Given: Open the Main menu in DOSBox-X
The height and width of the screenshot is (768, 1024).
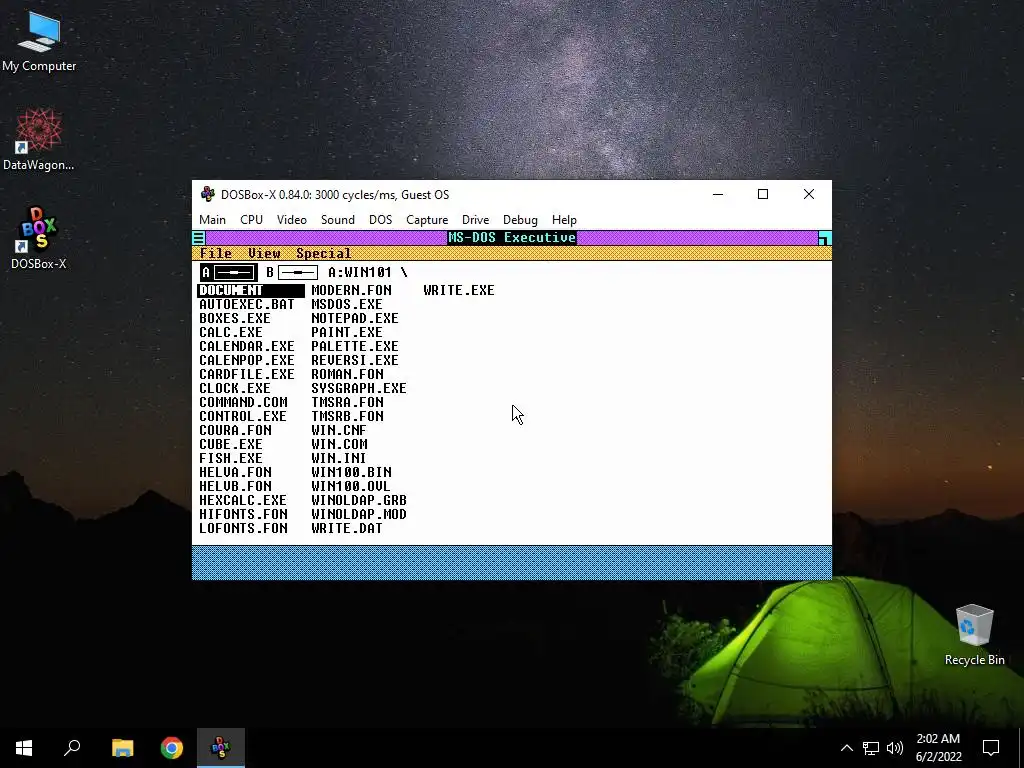Looking at the screenshot, I should coord(212,220).
